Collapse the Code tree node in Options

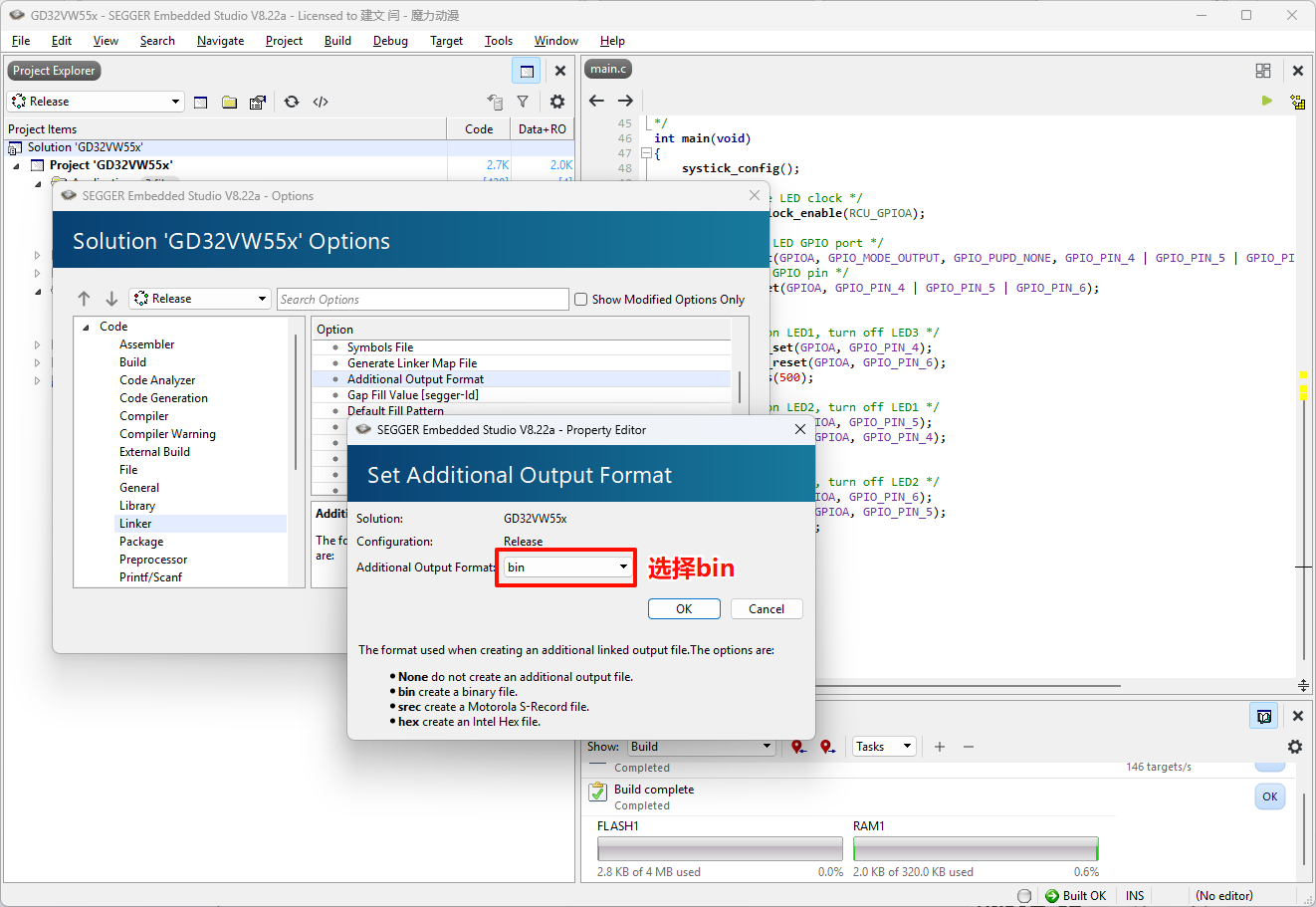tap(87, 327)
